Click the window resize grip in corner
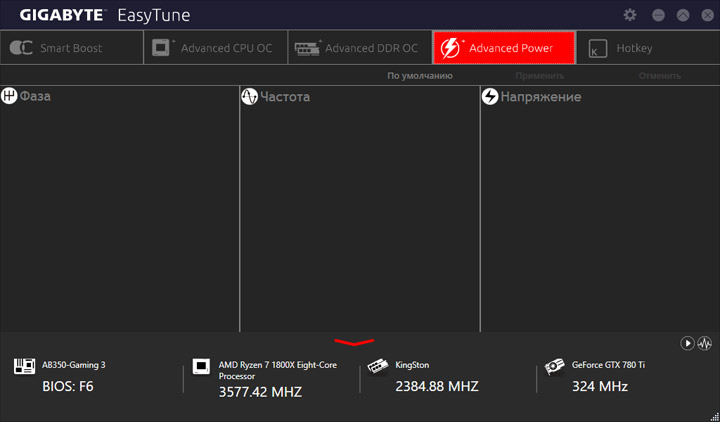Viewport: 720px width, 422px height. 714,416
